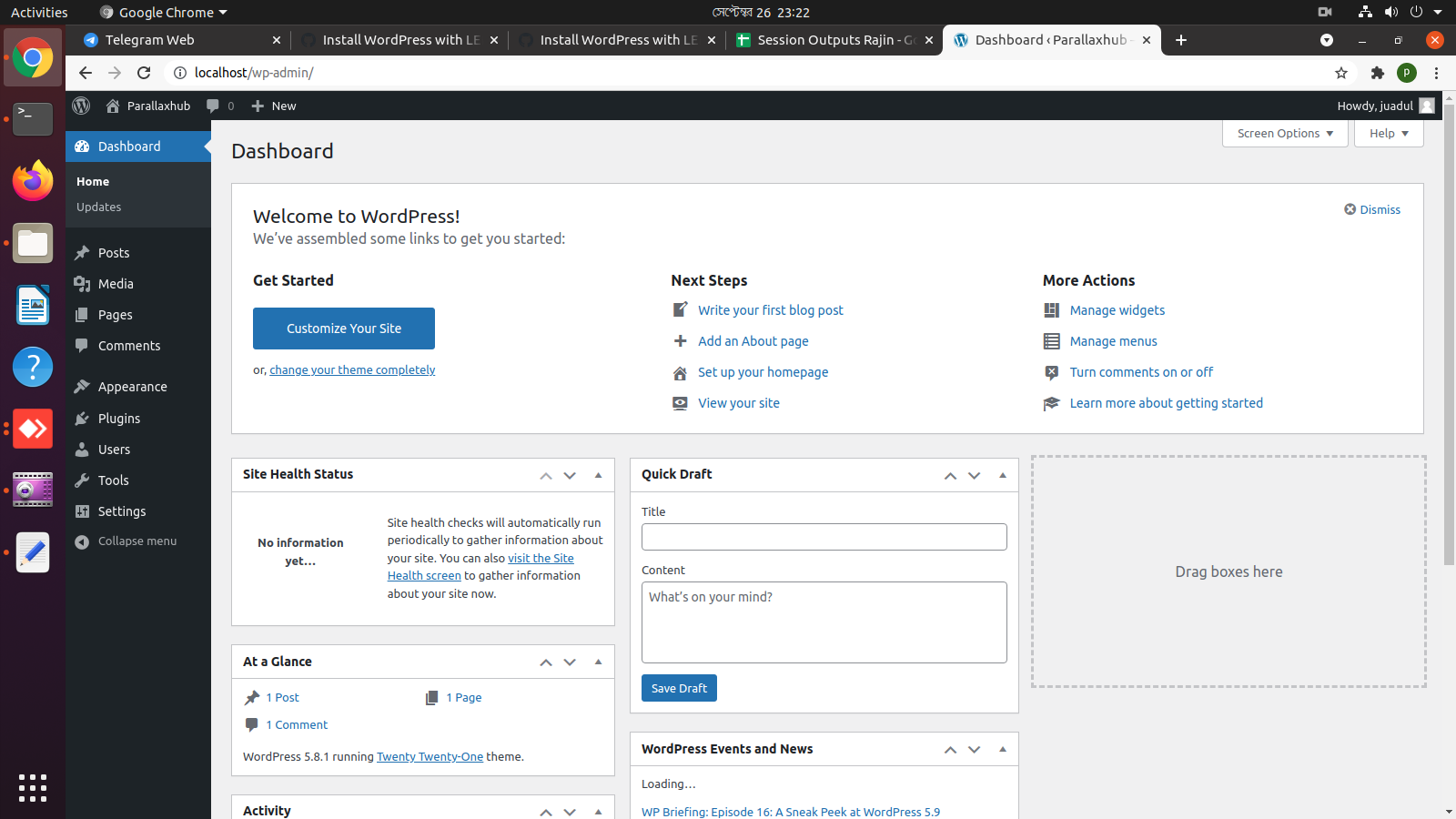The image size is (1456, 819).
Task: Select the Posts pin icon in sidebar
Action: (x=81, y=252)
